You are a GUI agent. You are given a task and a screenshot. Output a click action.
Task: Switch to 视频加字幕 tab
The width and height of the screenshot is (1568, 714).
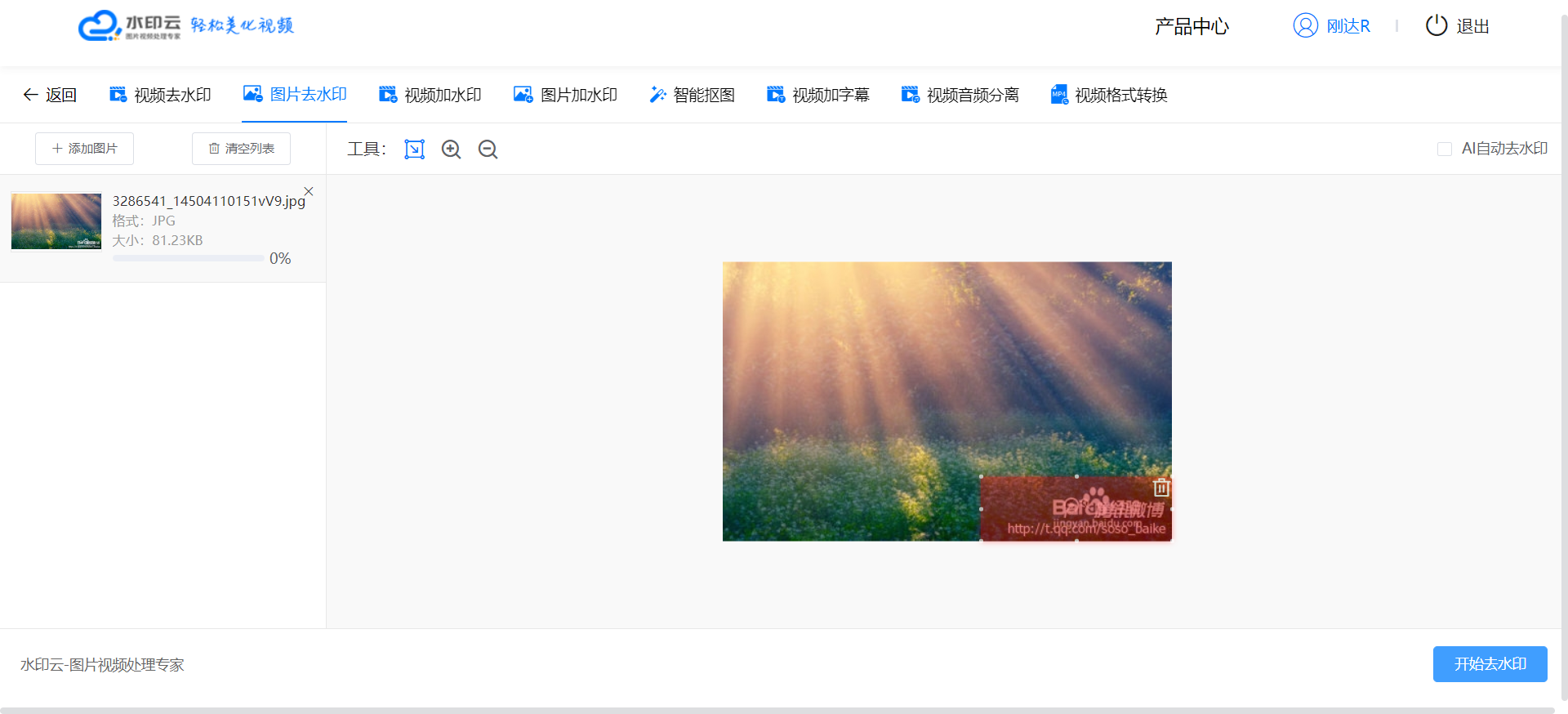tap(818, 95)
